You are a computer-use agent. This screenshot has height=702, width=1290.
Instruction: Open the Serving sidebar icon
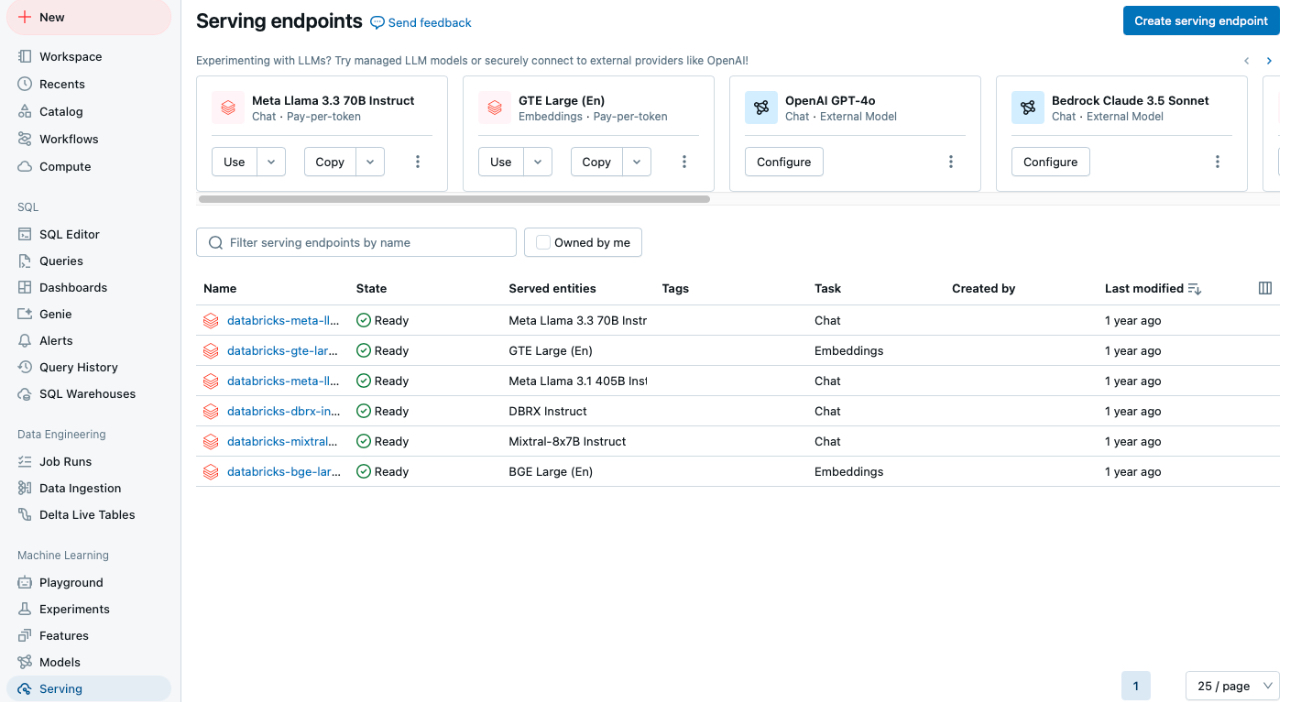pyautogui.click(x=25, y=689)
